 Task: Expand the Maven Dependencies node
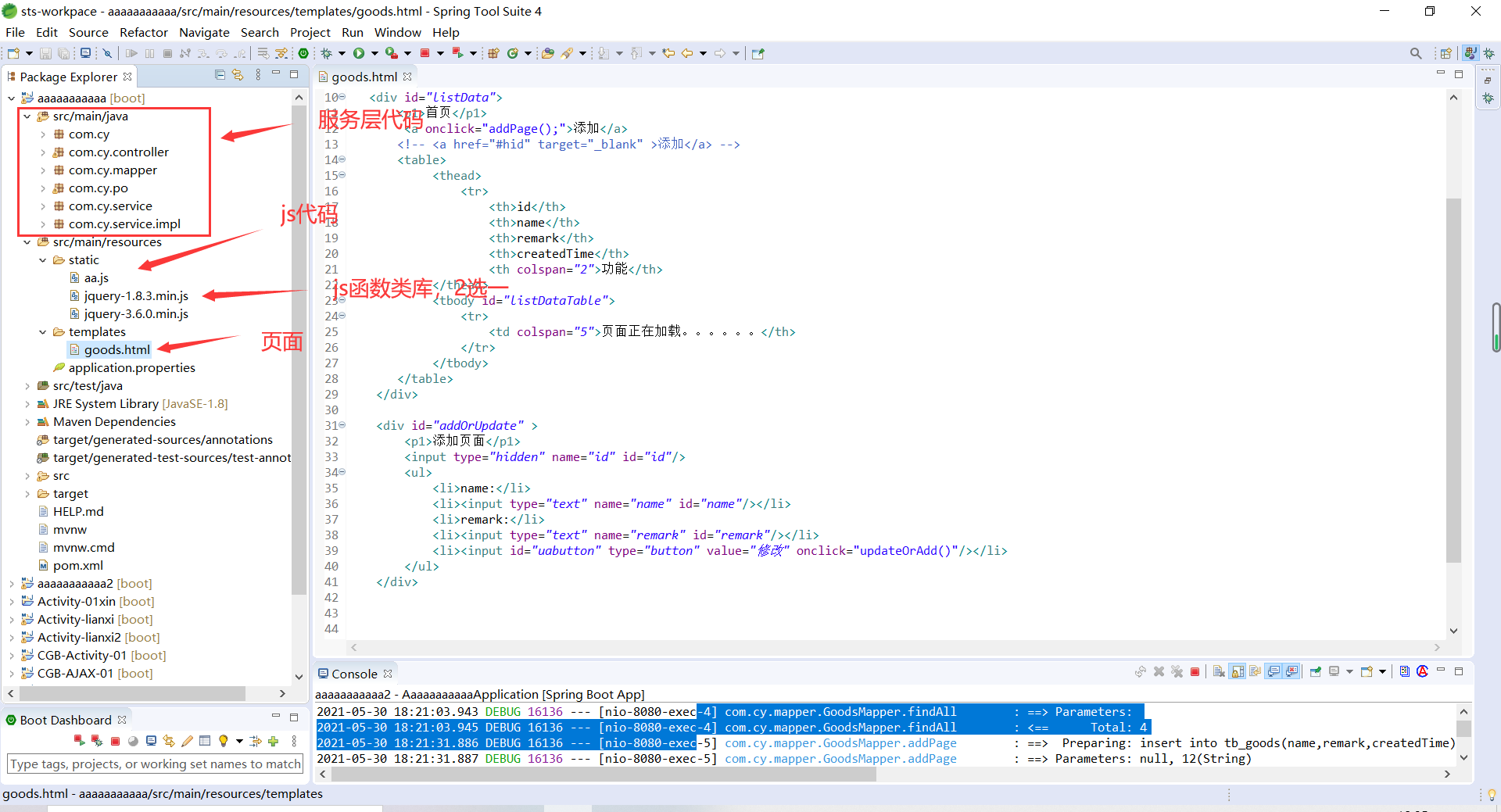27,422
